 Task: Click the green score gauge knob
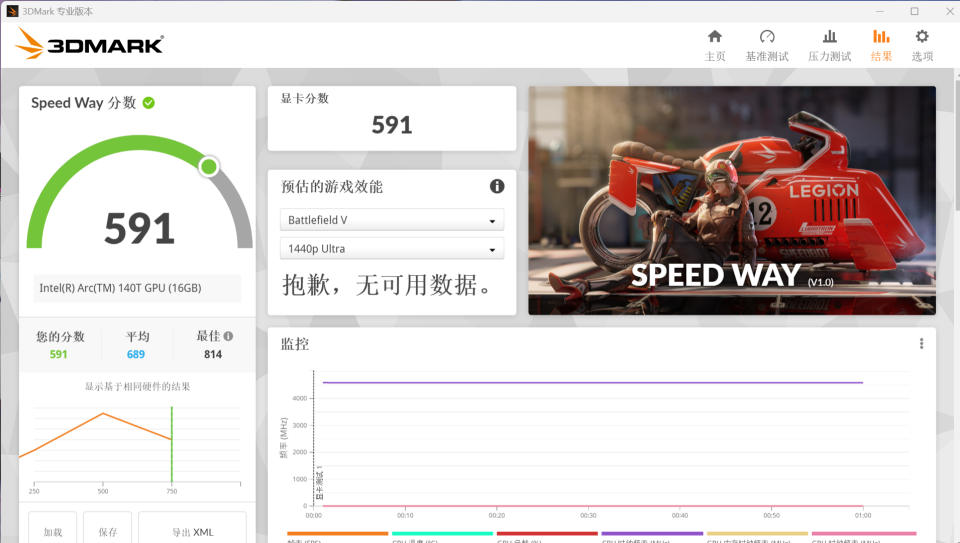pos(209,167)
